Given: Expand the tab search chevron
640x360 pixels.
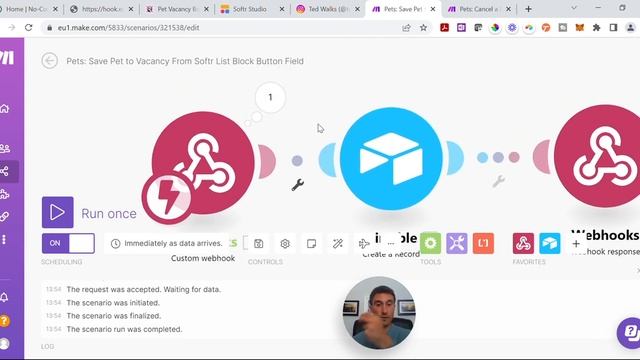Looking at the screenshot, I should click(x=574, y=8).
